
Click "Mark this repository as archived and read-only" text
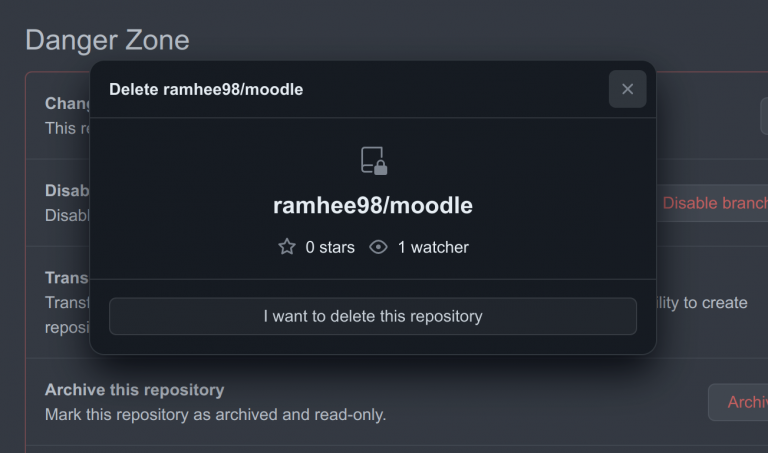pyautogui.click(x=215, y=414)
